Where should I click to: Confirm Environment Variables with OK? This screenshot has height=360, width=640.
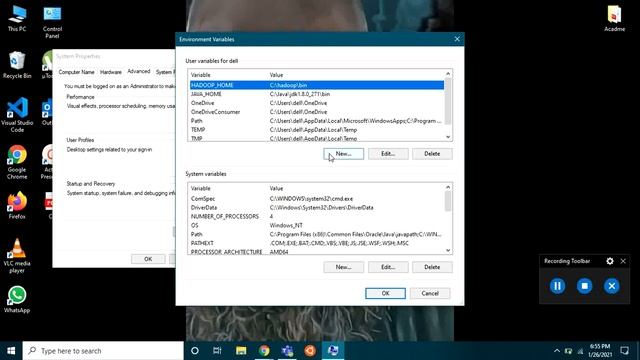tap(385, 293)
